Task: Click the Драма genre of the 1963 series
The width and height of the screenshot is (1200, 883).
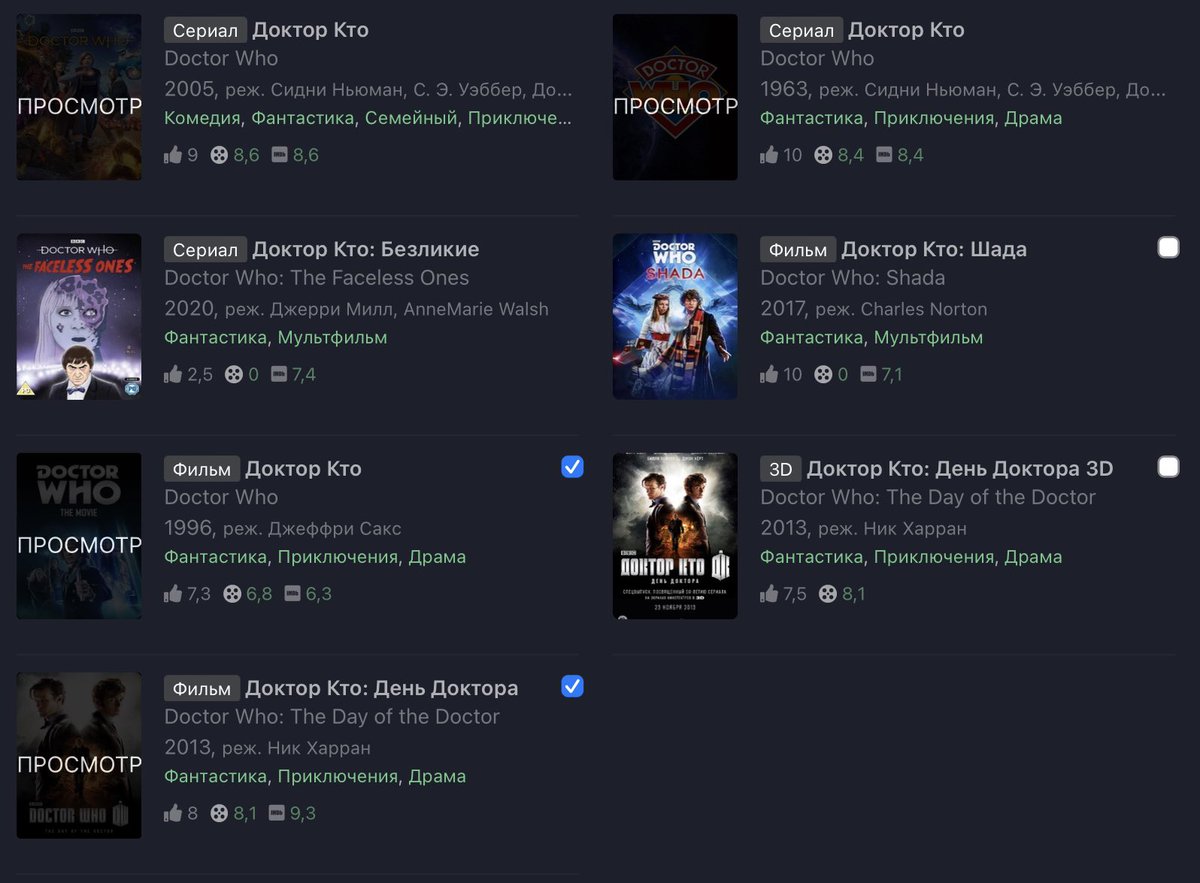Action: coord(1033,118)
